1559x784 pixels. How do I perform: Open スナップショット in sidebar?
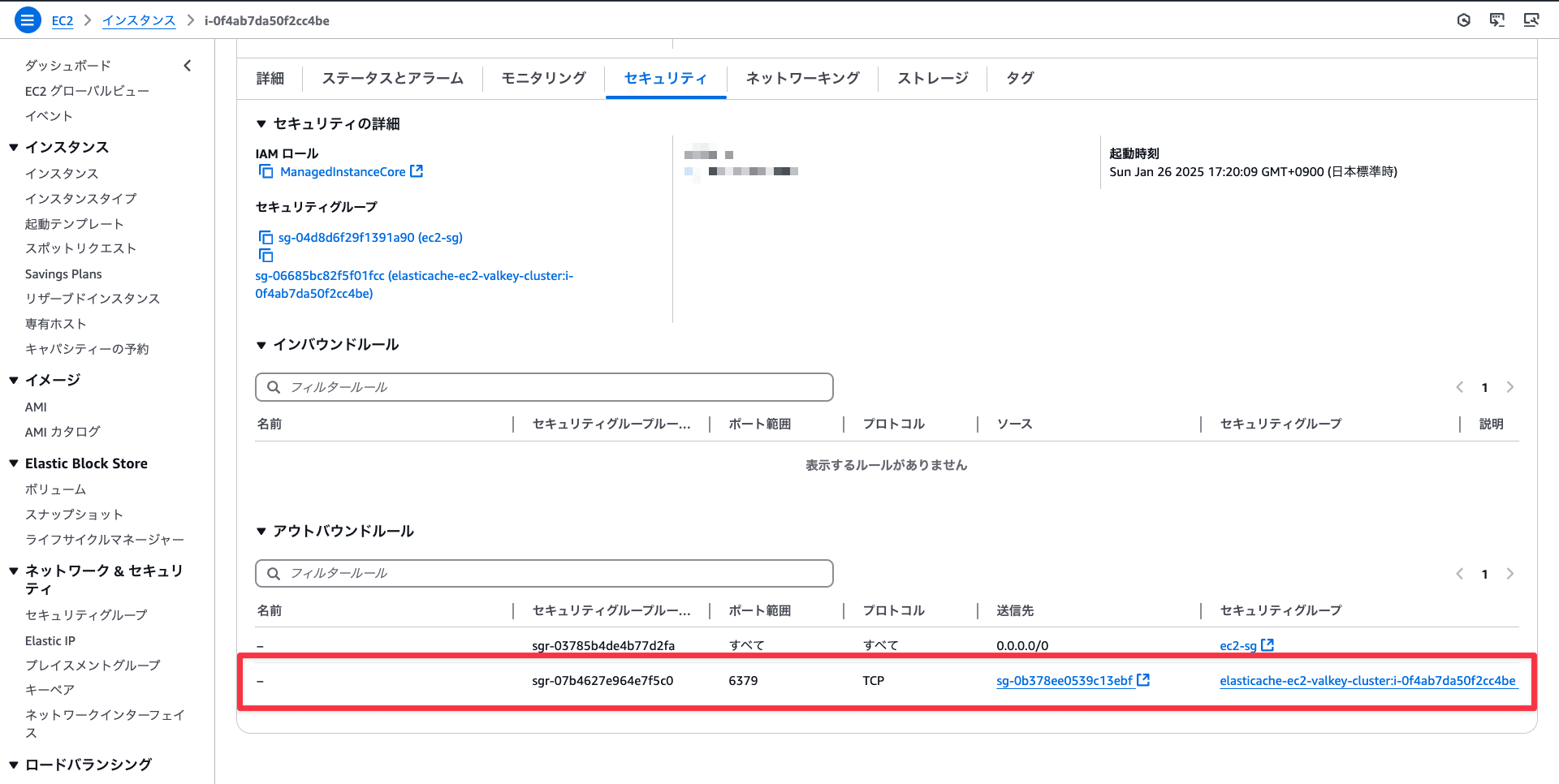tap(74, 515)
